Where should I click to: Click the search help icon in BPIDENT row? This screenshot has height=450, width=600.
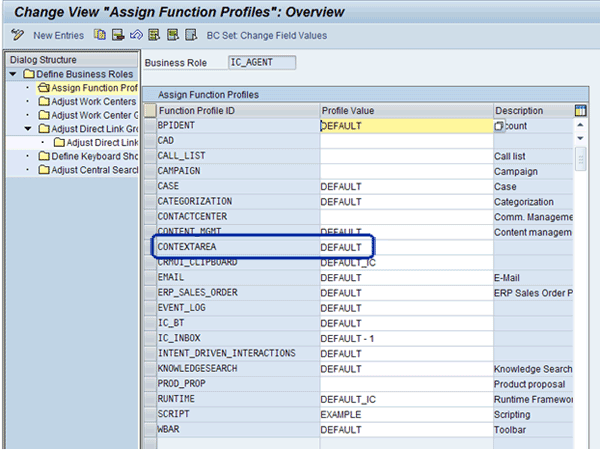(x=499, y=126)
